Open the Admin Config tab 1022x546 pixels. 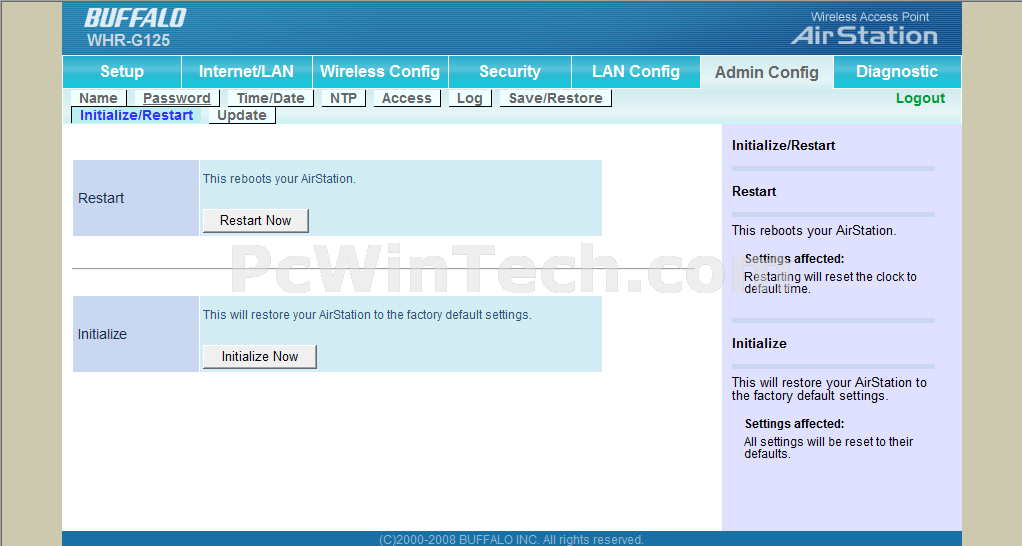[766, 72]
